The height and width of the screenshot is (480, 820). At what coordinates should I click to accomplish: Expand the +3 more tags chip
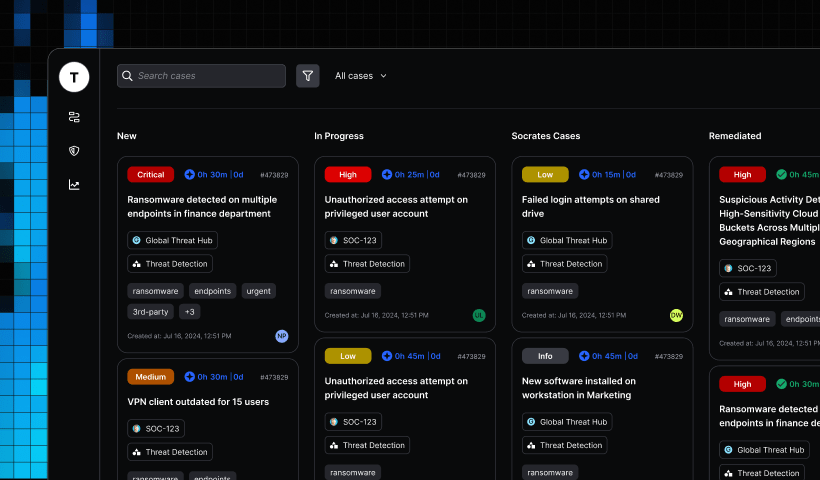(x=190, y=312)
